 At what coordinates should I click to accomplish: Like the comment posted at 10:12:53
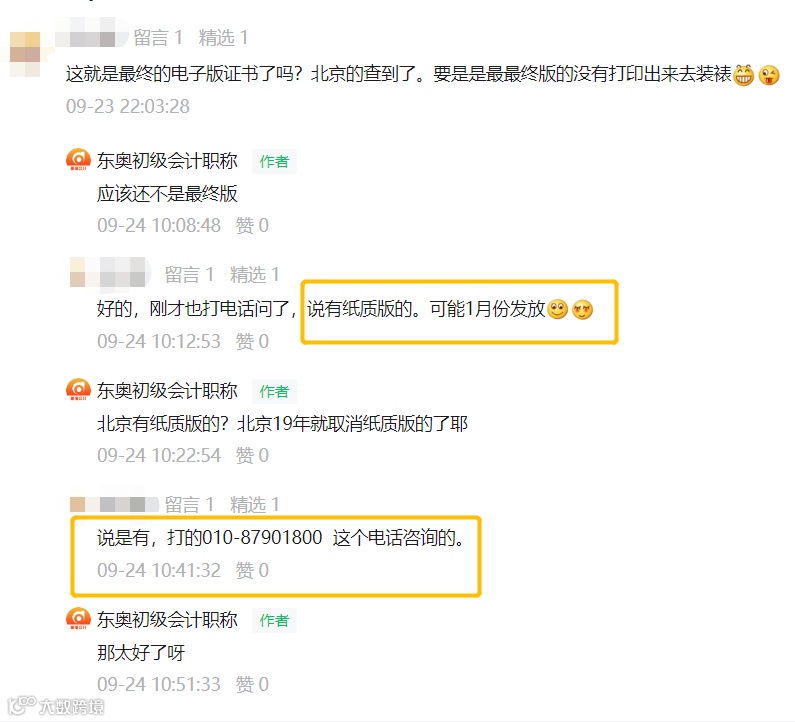252,341
